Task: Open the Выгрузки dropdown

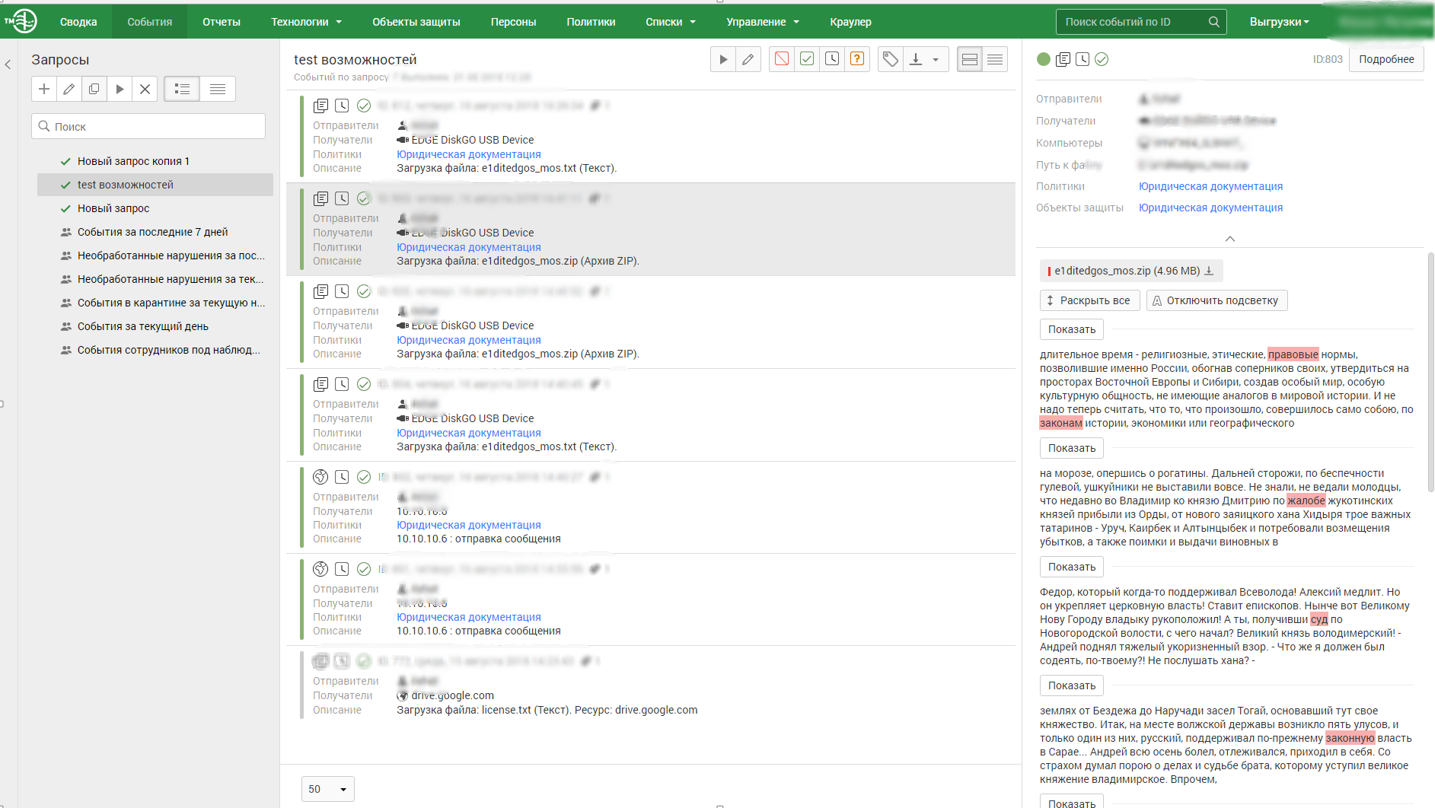Action: click(1279, 22)
